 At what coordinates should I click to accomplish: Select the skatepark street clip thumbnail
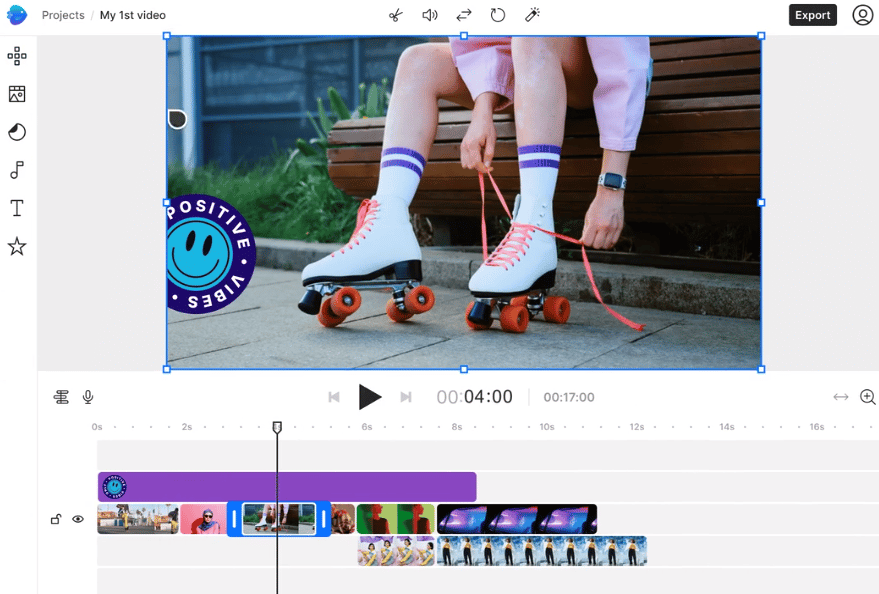138,519
